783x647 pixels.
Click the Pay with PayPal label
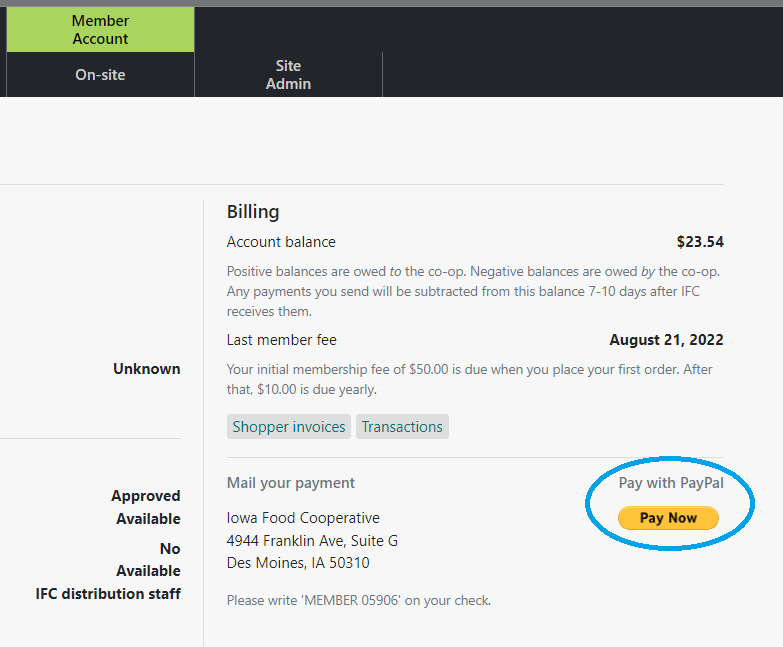[x=670, y=483]
